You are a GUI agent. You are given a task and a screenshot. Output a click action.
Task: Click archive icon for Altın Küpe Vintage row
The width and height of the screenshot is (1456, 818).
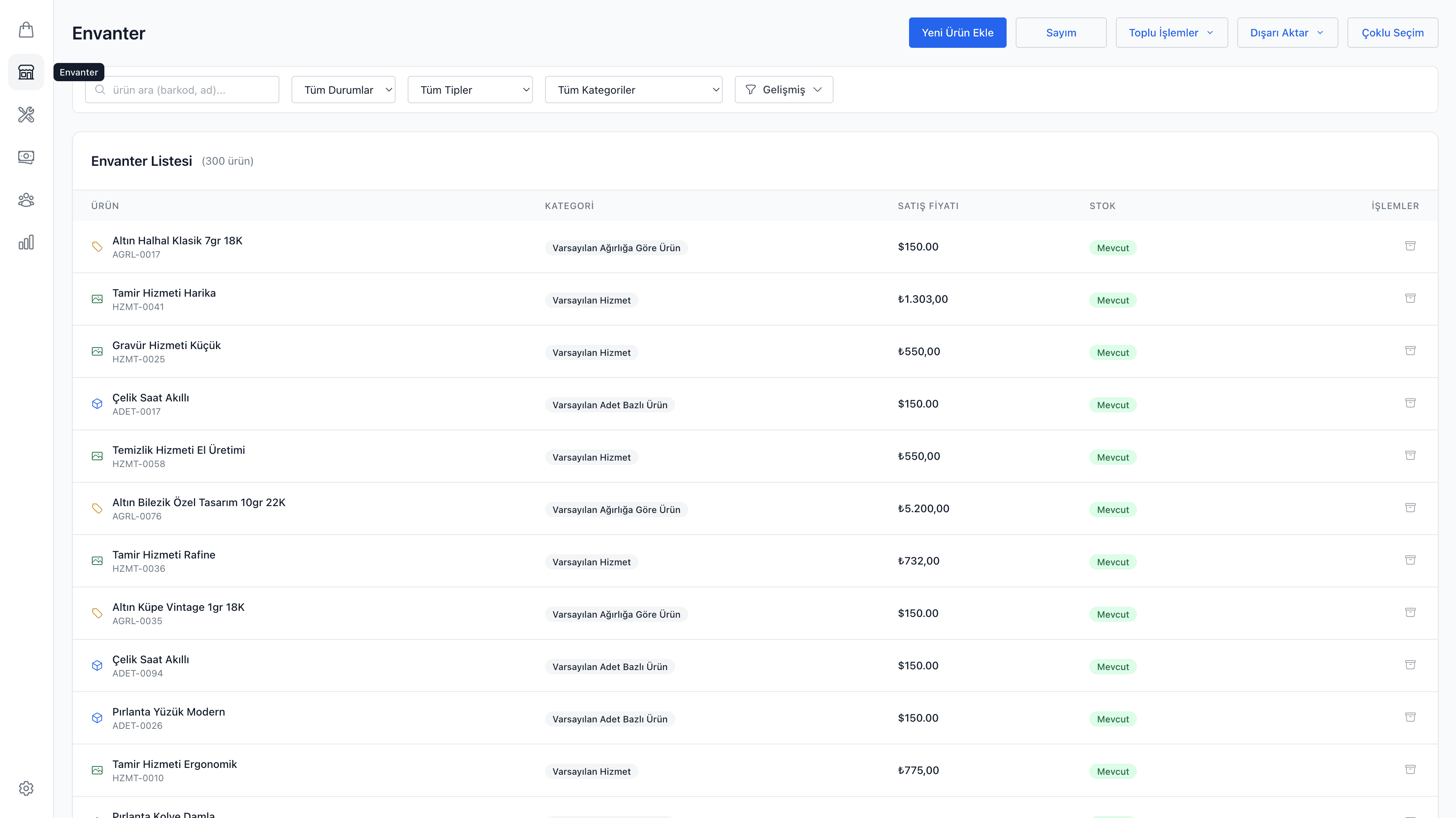pyautogui.click(x=1410, y=612)
